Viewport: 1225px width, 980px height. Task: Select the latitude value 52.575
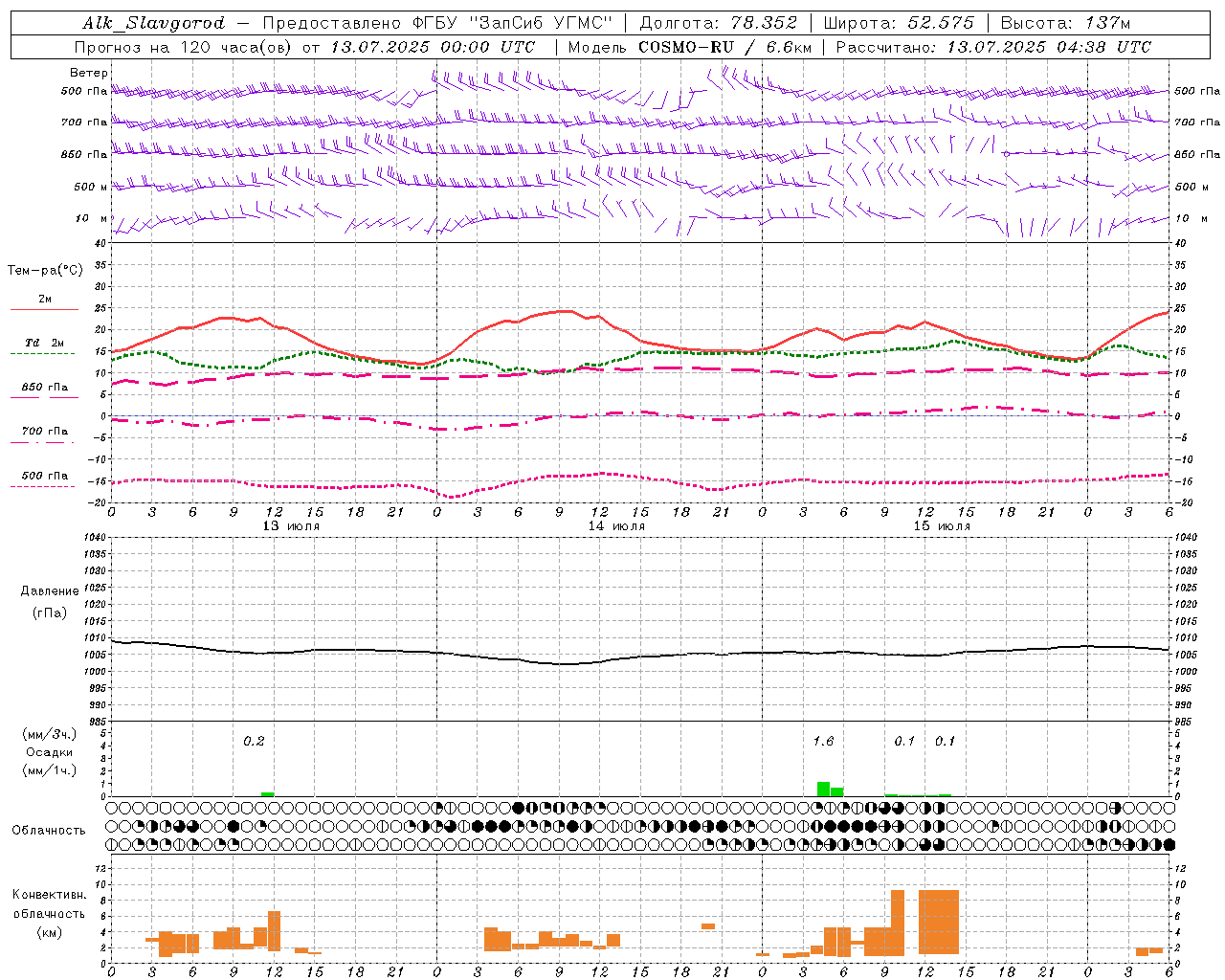tap(941, 23)
